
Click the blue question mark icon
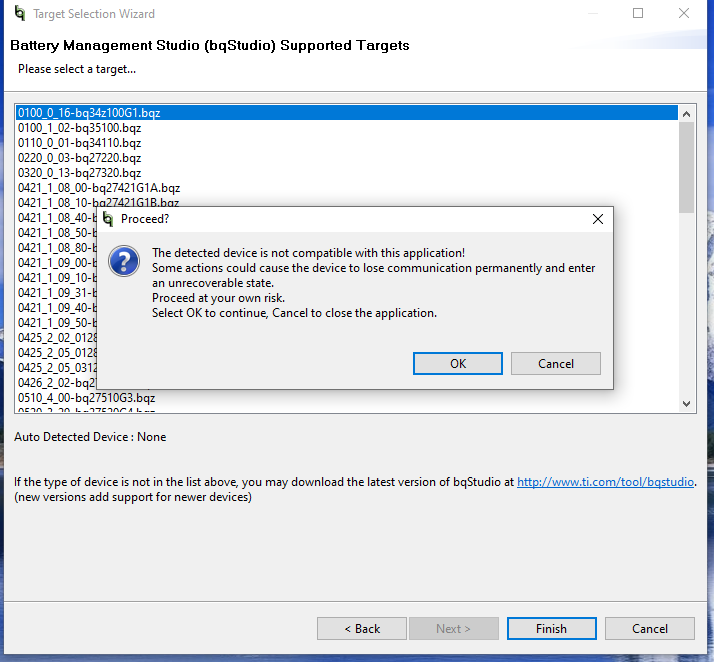click(124, 261)
